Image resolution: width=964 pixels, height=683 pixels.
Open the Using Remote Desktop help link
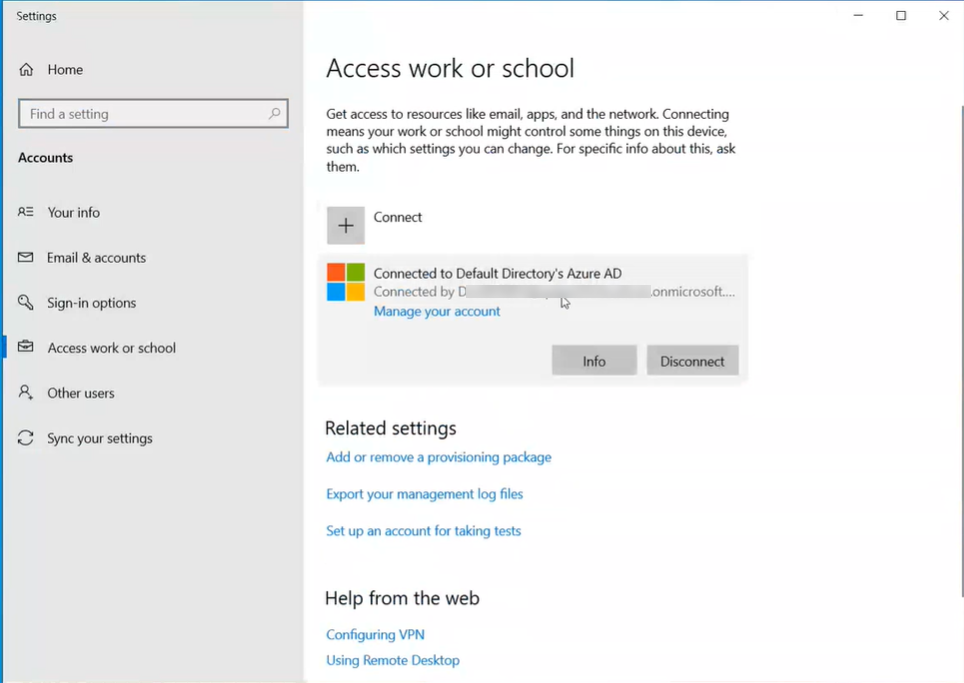point(393,660)
